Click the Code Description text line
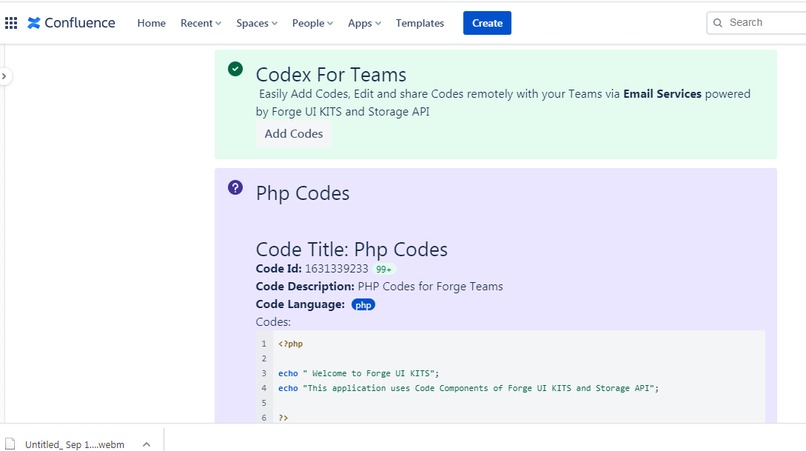The height and width of the screenshot is (451, 806). (379, 286)
